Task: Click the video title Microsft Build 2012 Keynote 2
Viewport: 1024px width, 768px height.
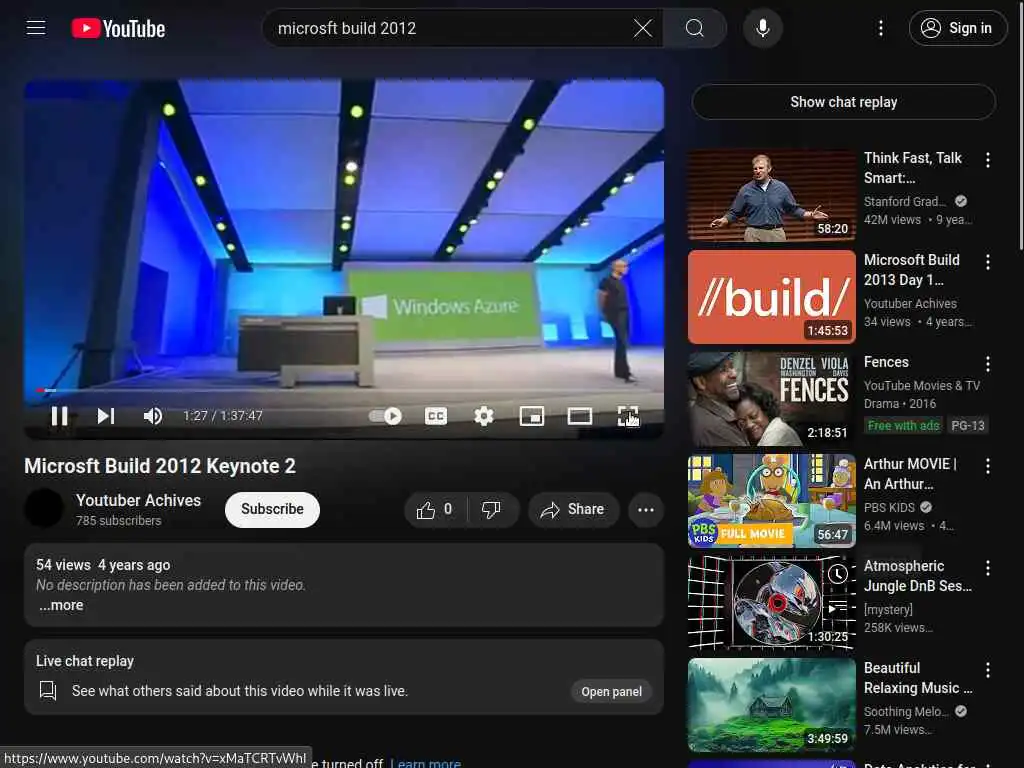Action: pyautogui.click(x=160, y=466)
